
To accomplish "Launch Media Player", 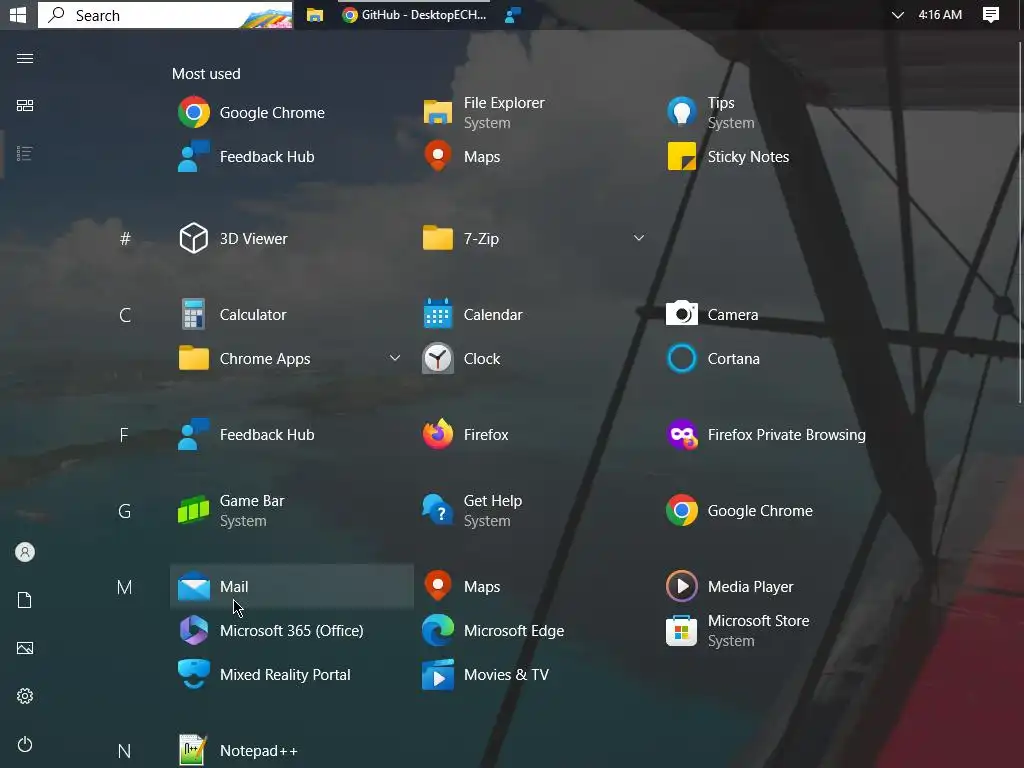I will coord(779,586).
